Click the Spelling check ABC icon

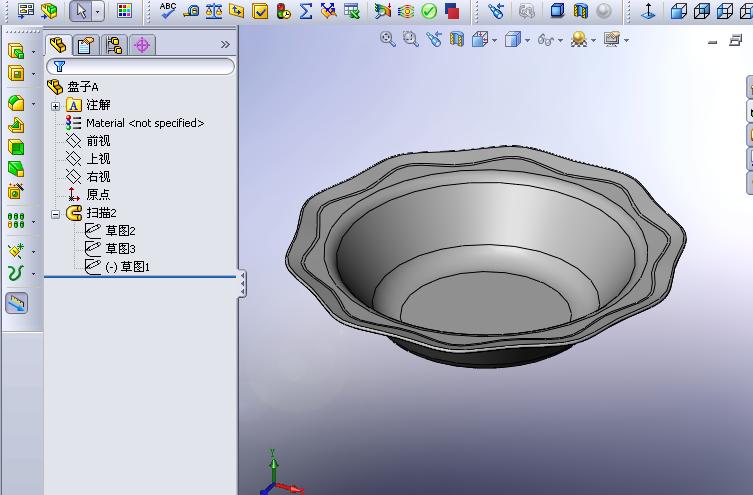pyautogui.click(x=167, y=10)
